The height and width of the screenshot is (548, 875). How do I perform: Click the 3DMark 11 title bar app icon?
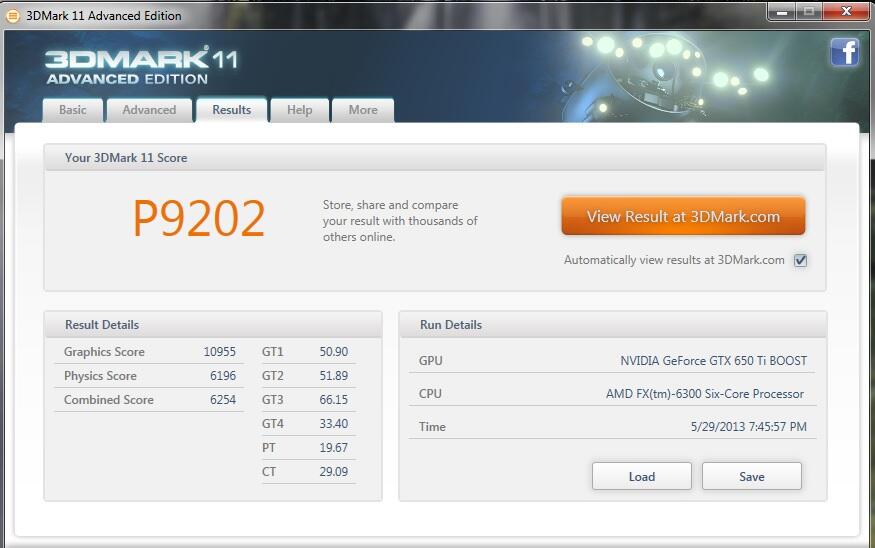pos(12,16)
